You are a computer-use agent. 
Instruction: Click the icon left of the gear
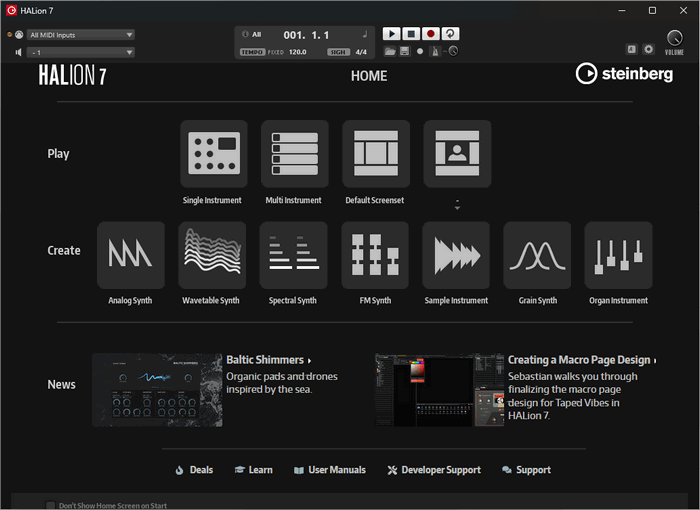[631, 49]
